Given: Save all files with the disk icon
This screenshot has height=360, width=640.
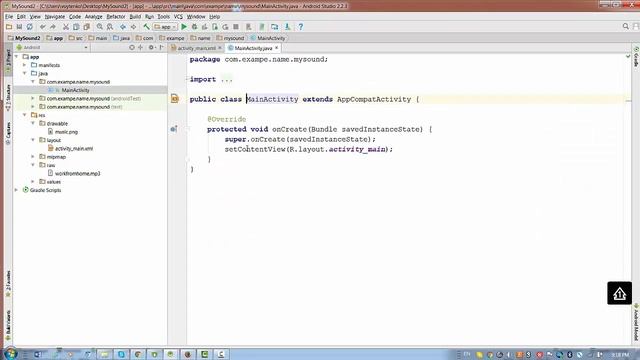Looking at the screenshot, I should pyautogui.click(x=19, y=27).
